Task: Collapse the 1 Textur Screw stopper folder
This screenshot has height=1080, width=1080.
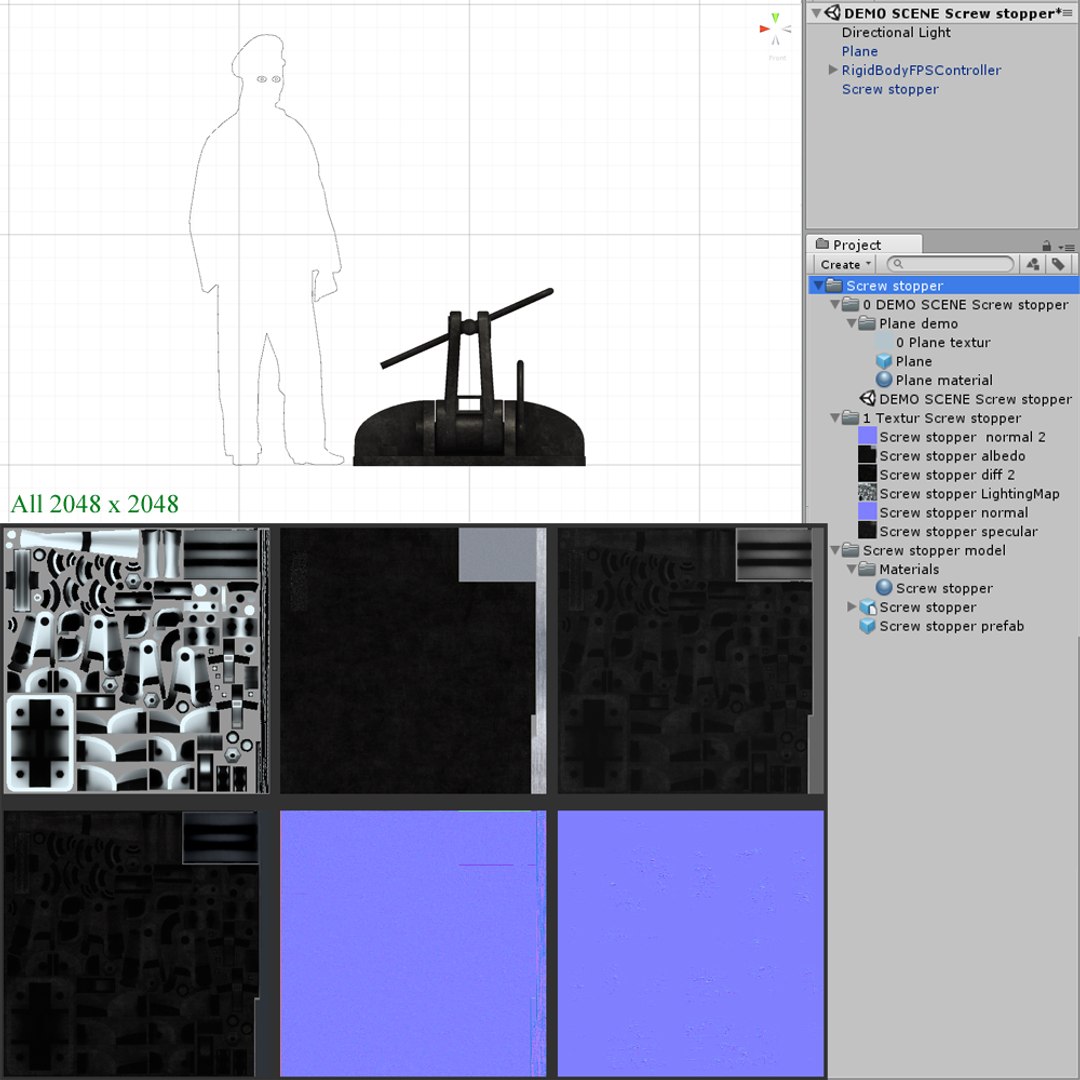Action: (x=835, y=417)
